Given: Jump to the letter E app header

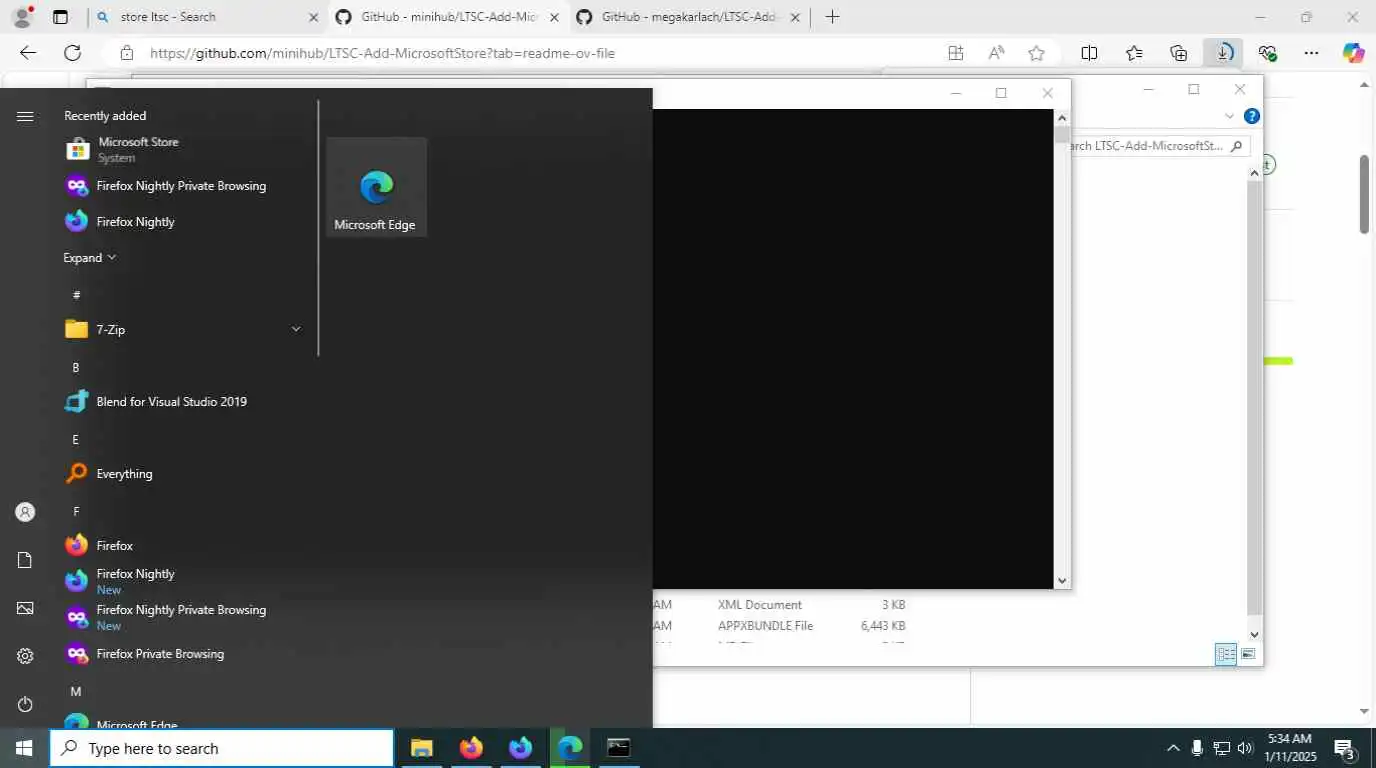Looking at the screenshot, I should pos(76,440).
